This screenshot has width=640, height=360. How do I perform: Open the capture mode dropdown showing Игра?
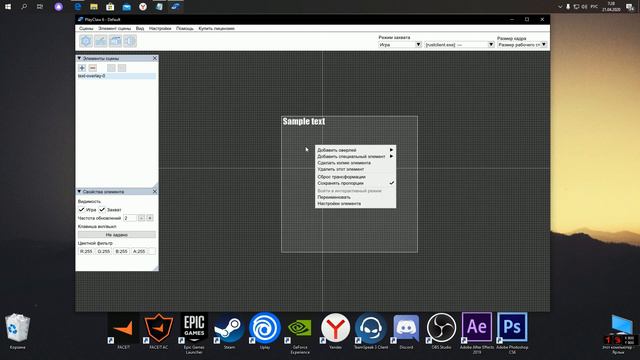(x=400, y=44)
